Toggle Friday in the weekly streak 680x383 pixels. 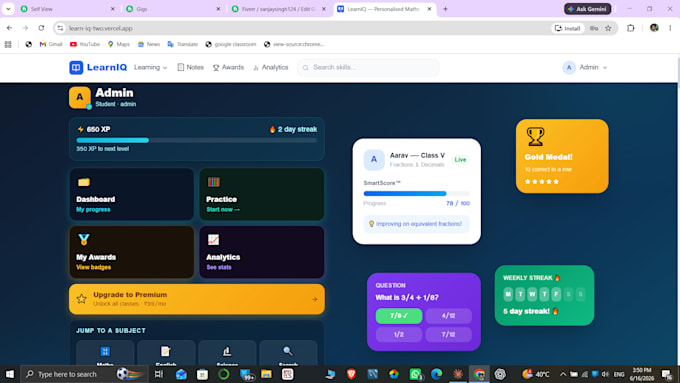(x=556, y=294)
